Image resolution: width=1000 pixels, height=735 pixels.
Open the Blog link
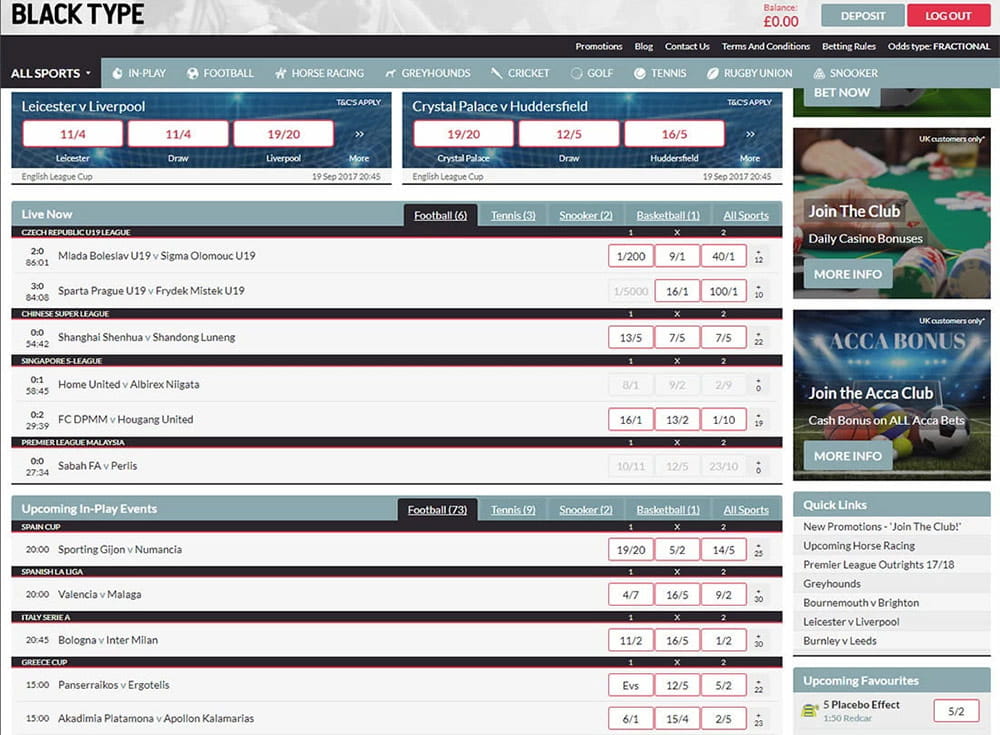pos(643,46)
